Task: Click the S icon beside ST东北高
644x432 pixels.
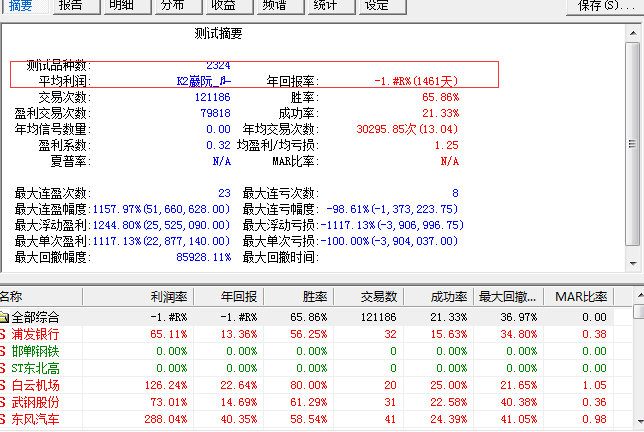Action: pyautogui.click(x=3, y=368)
